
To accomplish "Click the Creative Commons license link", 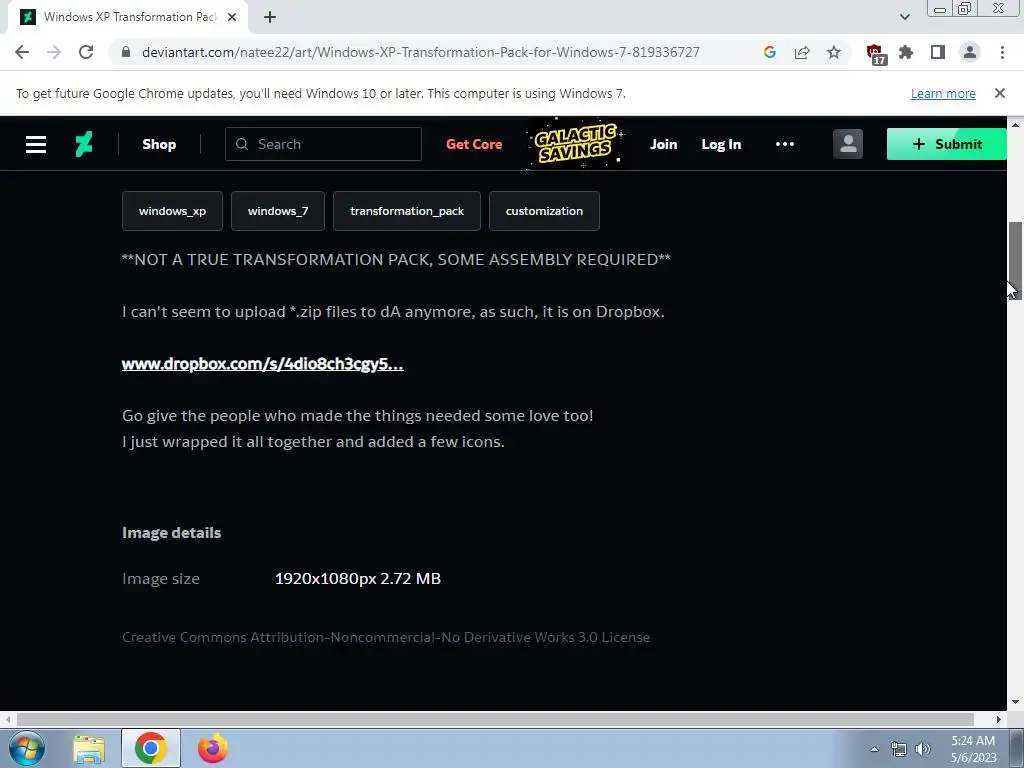I will [386, 637].
